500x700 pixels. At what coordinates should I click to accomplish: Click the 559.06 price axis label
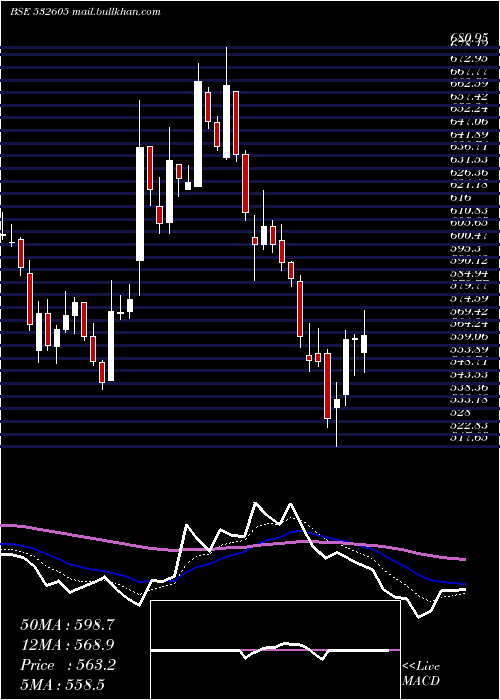pos(469,337)
